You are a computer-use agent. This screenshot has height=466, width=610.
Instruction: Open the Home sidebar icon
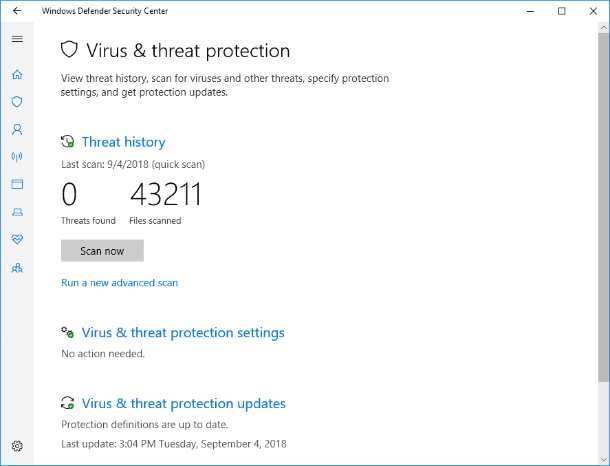[x=17, y=74]
